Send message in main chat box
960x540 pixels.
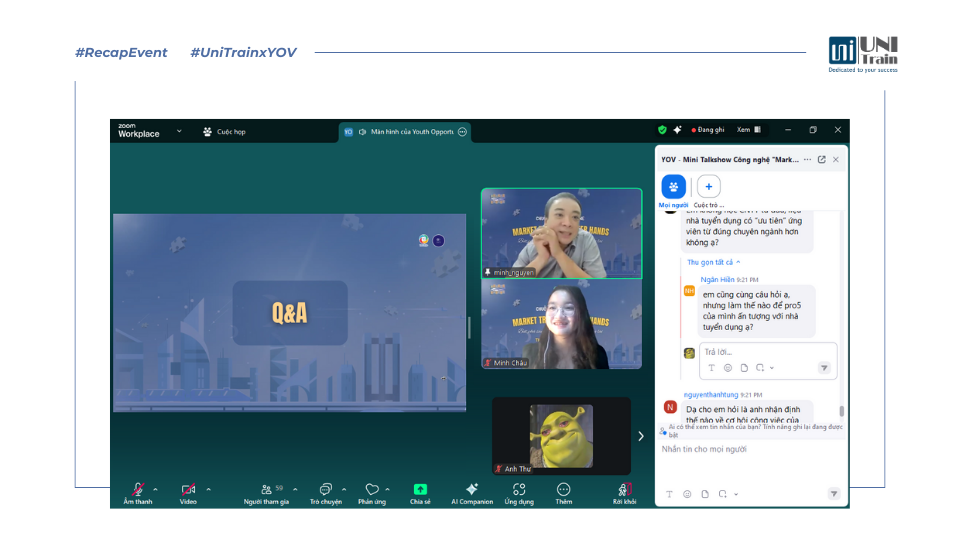tap(834, 493)
